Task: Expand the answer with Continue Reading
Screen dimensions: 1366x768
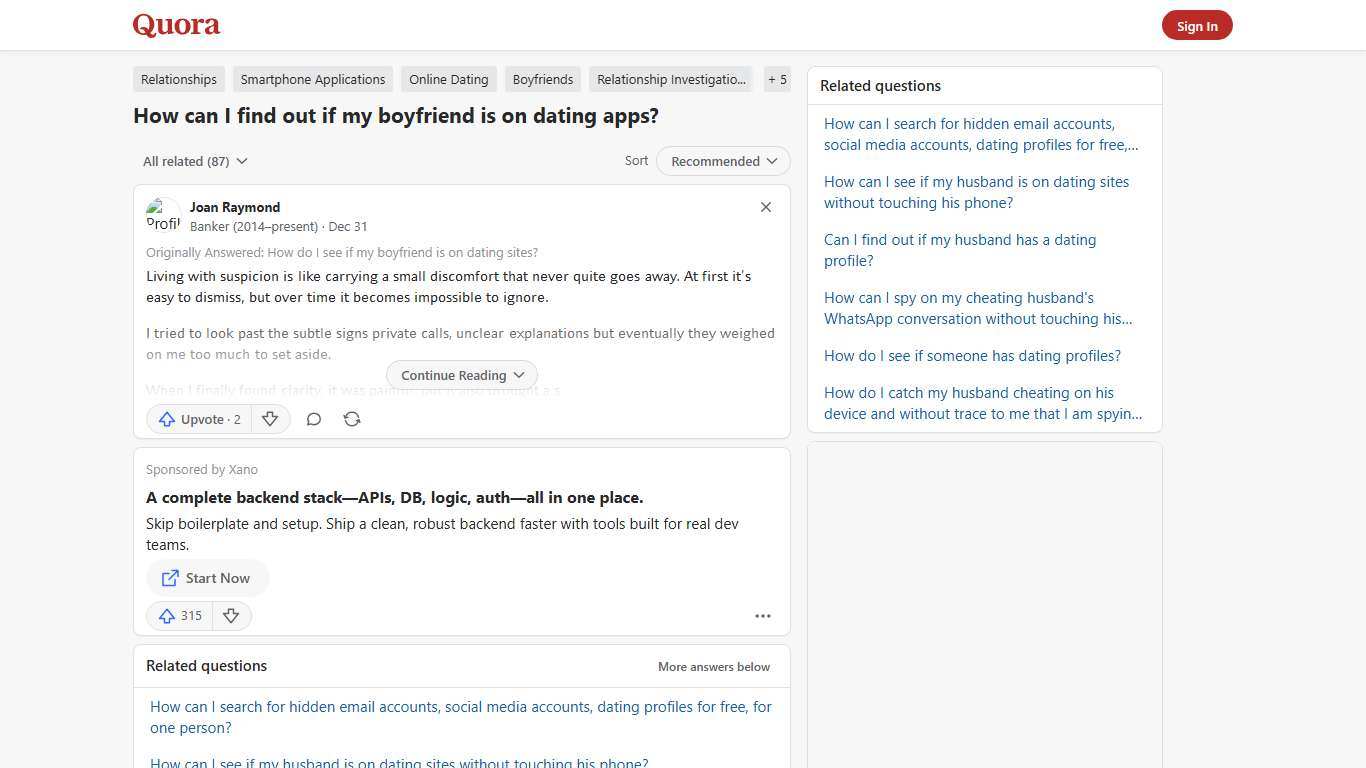Action: click(x=461, y=375)
